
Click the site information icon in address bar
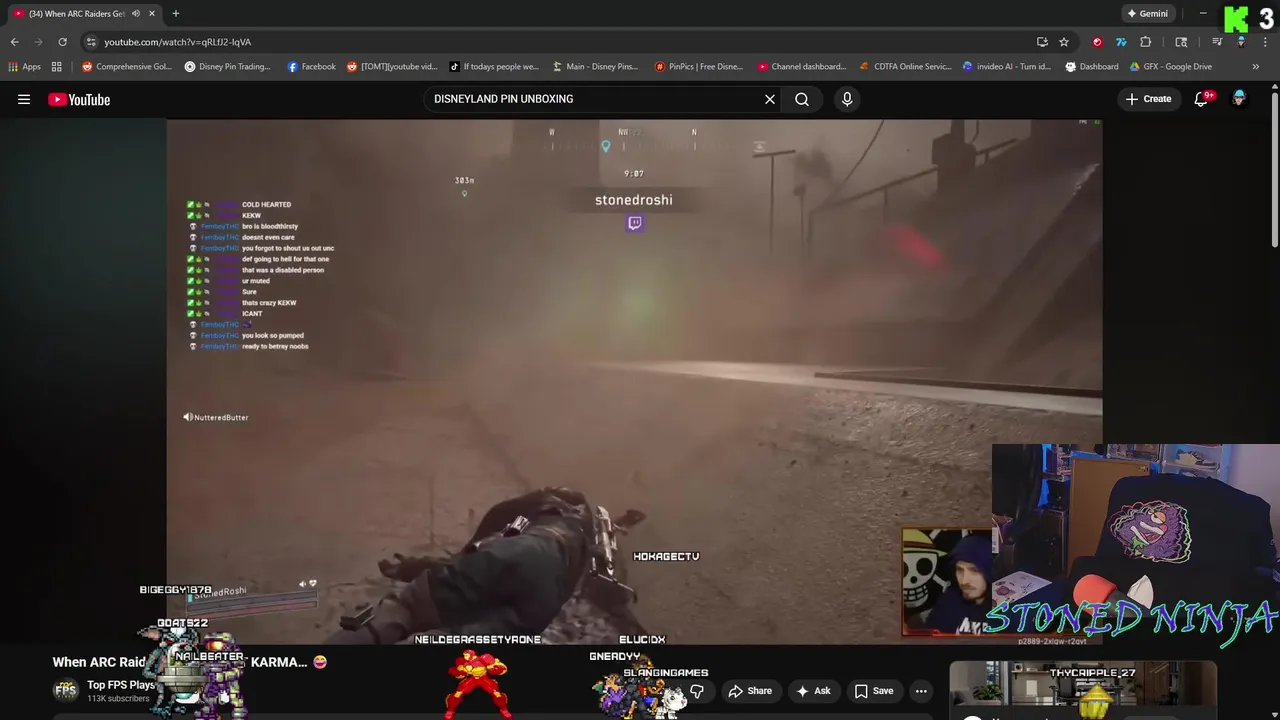click(x=91, y=42)
